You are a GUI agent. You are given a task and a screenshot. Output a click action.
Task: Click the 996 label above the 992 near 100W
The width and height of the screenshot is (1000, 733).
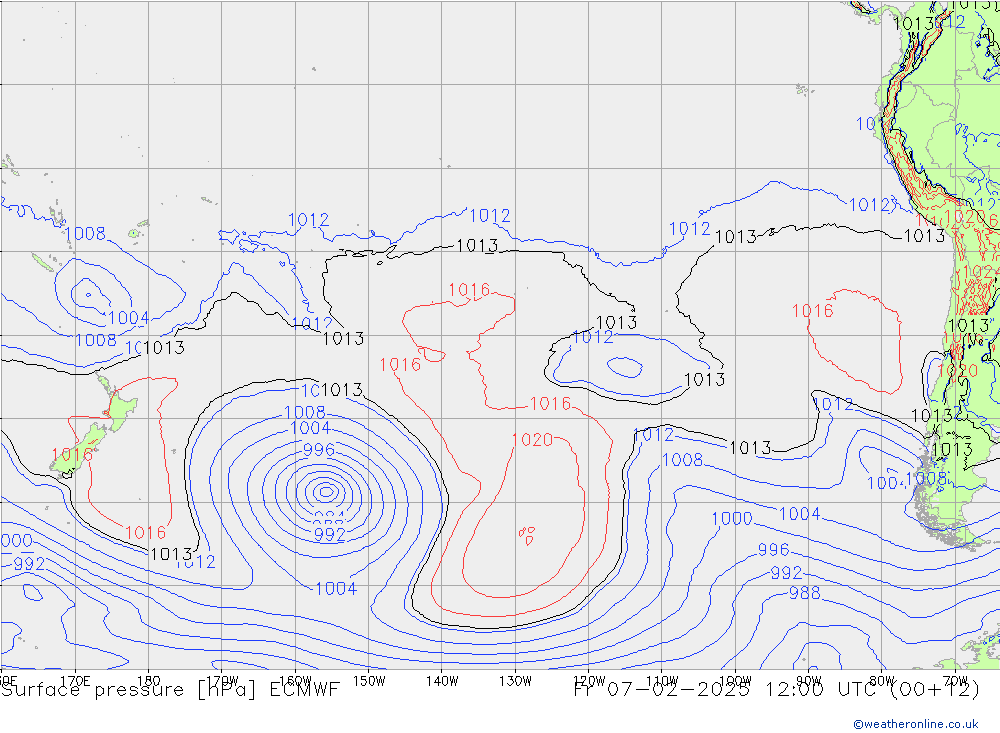(x=774, y=550)
